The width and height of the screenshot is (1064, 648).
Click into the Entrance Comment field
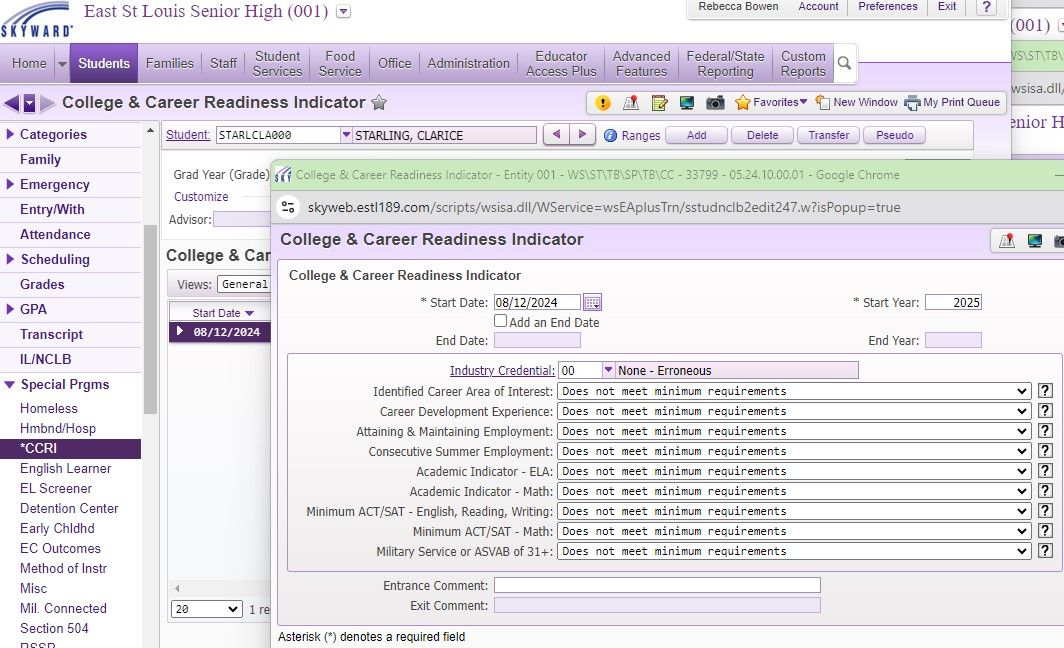(x=656, y=585)
